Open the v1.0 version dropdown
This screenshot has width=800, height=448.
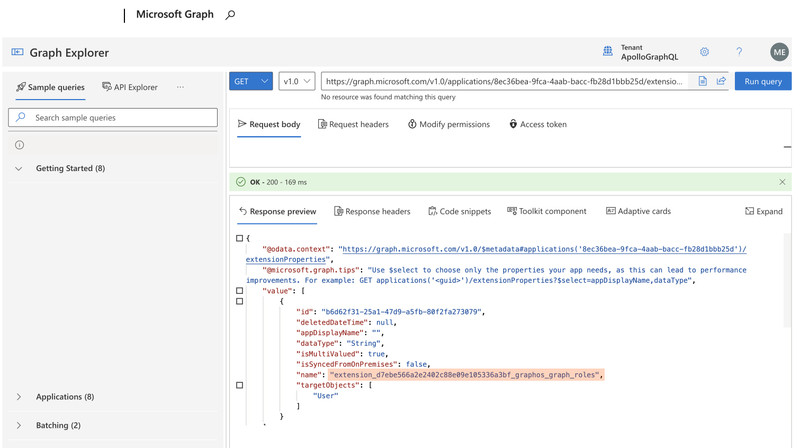pos(297,81)
